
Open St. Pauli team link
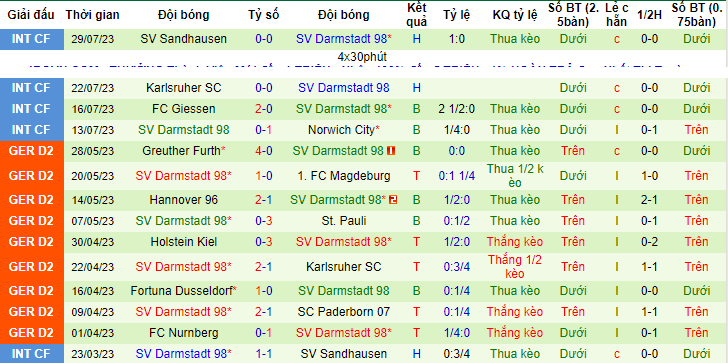344,221
